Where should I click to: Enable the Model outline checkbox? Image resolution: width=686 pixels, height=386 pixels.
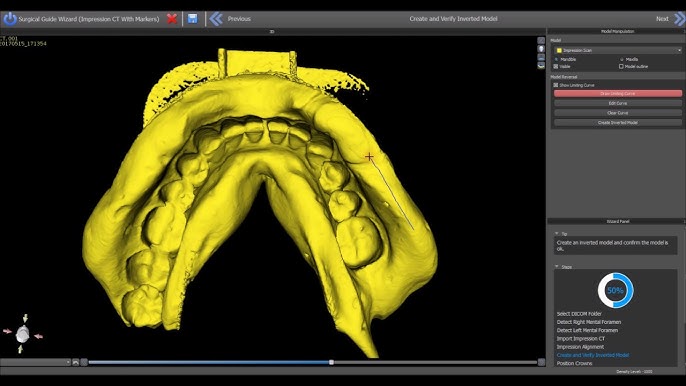pyautogui.click(x=621, y=67)
